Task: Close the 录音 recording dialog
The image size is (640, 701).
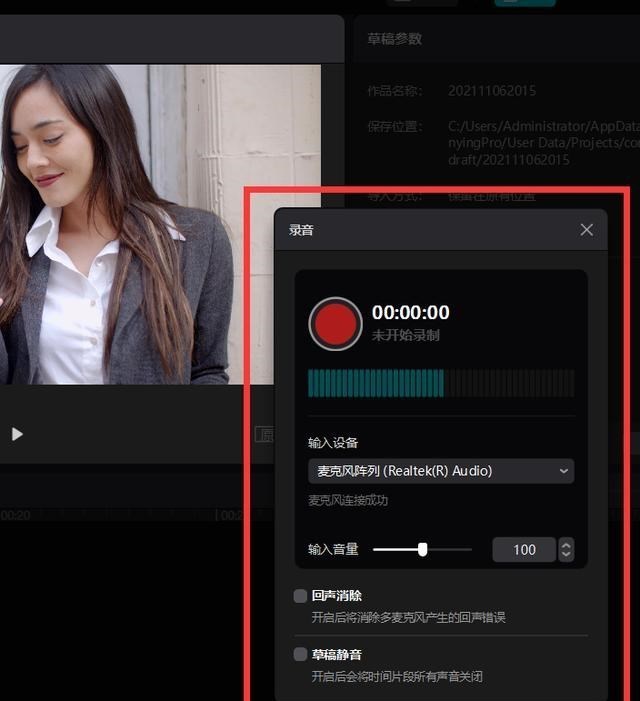Action: tap(586, 230)
